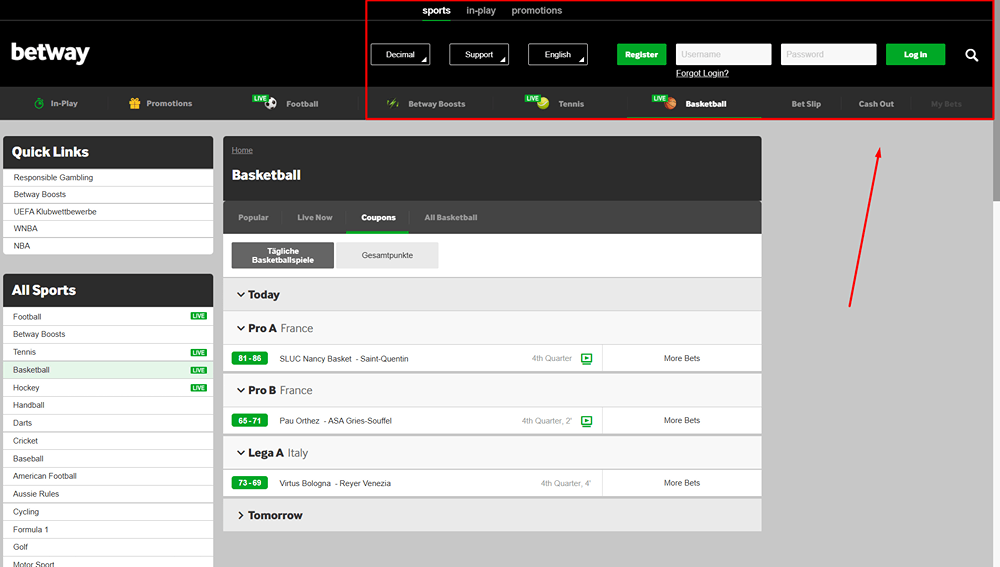The width and height of the screenshot is (1000, 567).
Task: Open the Bet Slip tab
Action: click(x=806, y=104)
